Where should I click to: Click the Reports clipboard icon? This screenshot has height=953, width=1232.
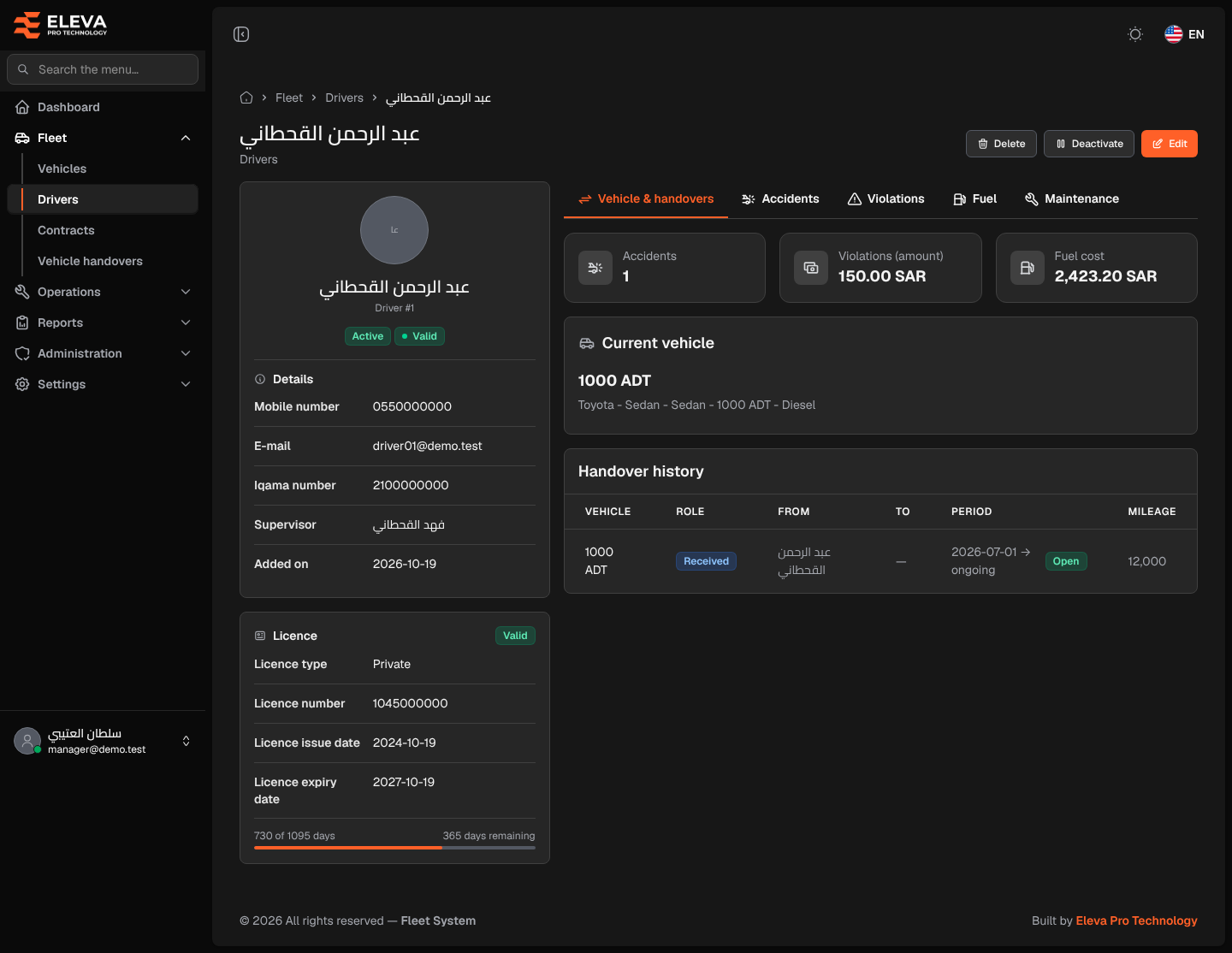pos(22,323)
